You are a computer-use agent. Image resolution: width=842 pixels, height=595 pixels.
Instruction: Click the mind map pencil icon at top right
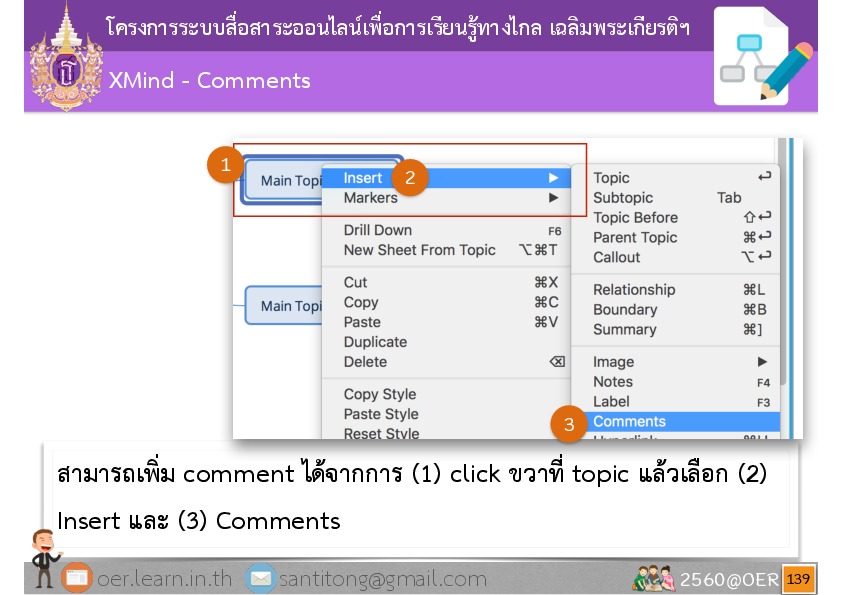tap(762, 57)
